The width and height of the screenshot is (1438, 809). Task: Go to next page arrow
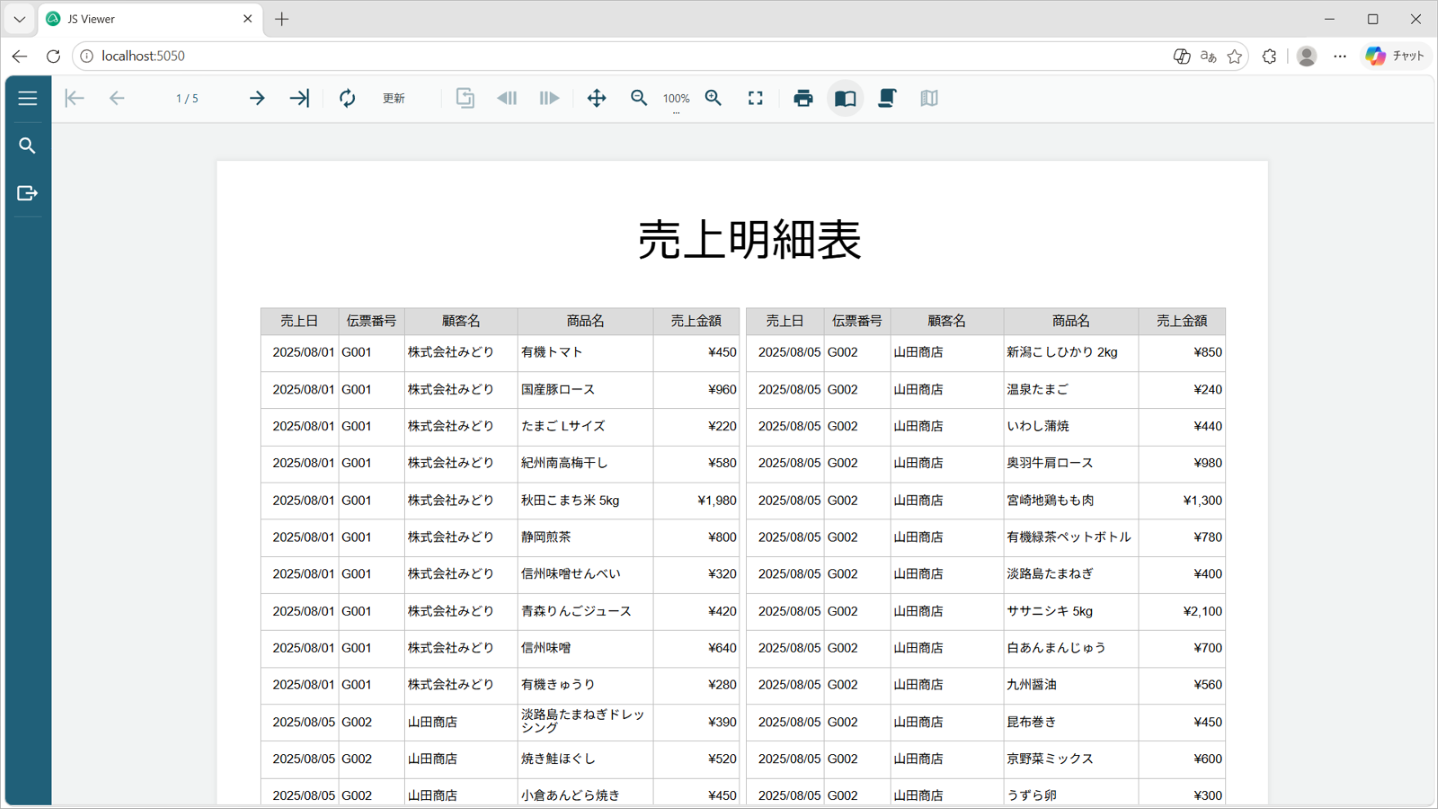(x=257, y=98)
